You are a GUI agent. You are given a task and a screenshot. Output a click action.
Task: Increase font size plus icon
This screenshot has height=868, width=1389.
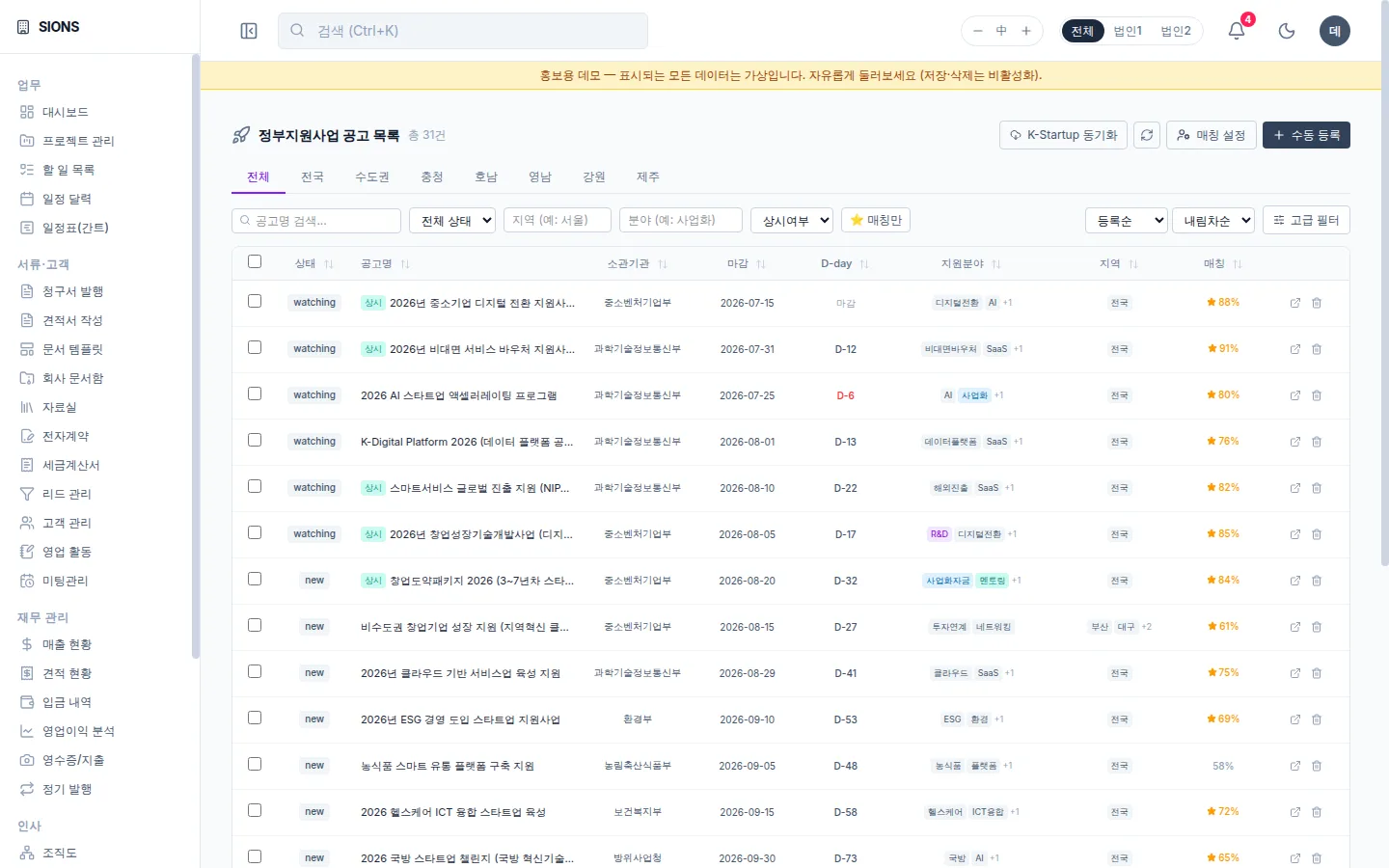pos(1026,31)
